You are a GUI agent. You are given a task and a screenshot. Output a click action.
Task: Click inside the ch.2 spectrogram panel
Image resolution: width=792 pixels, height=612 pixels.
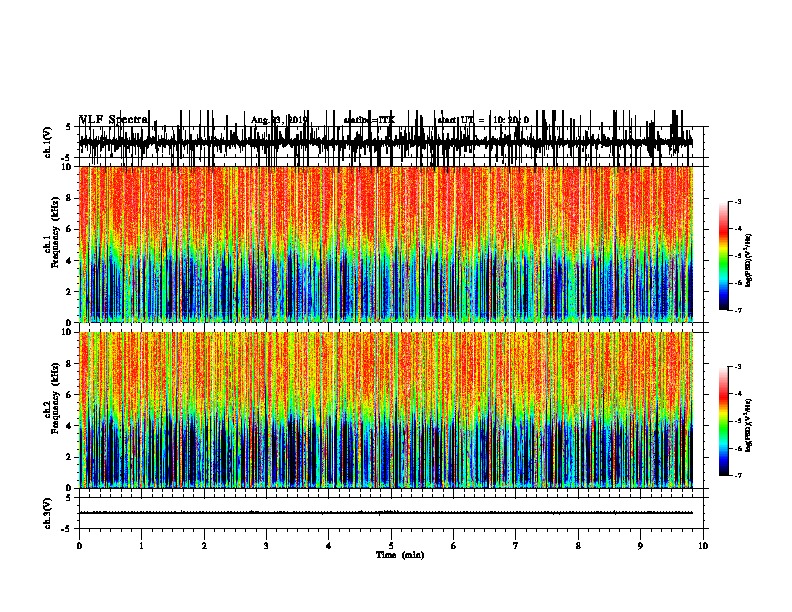(x=386, y=410)
